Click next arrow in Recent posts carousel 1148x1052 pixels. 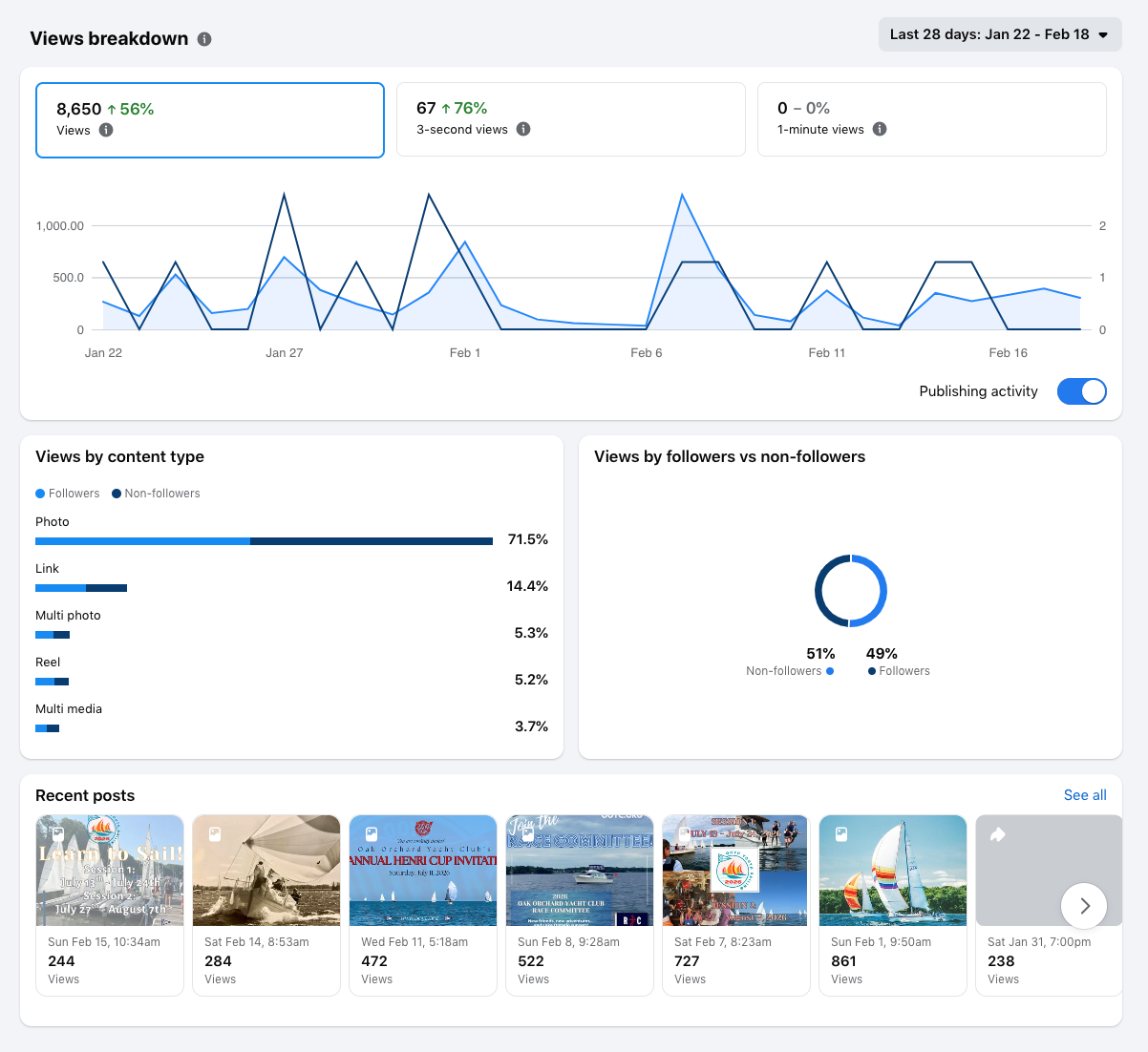point(1084,906)
